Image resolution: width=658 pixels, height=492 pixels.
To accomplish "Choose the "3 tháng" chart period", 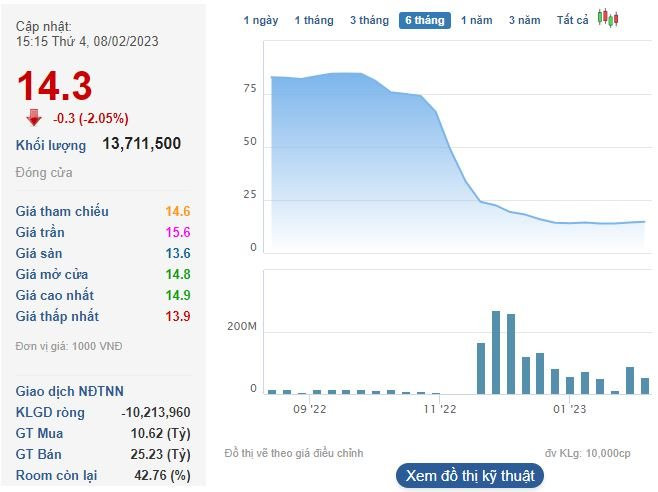I will click(x=369, y=20).
